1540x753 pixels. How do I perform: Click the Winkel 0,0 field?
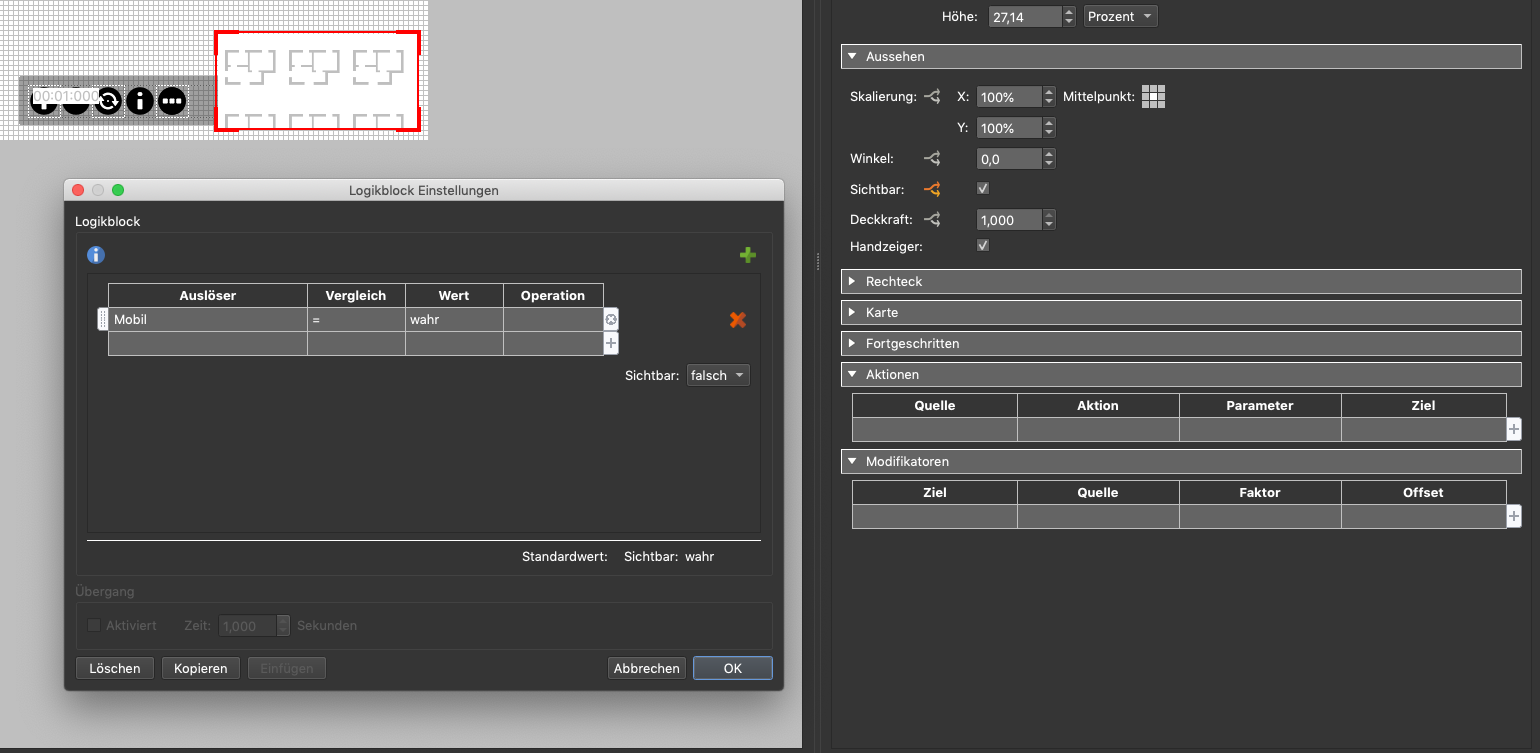point(1008,159)
